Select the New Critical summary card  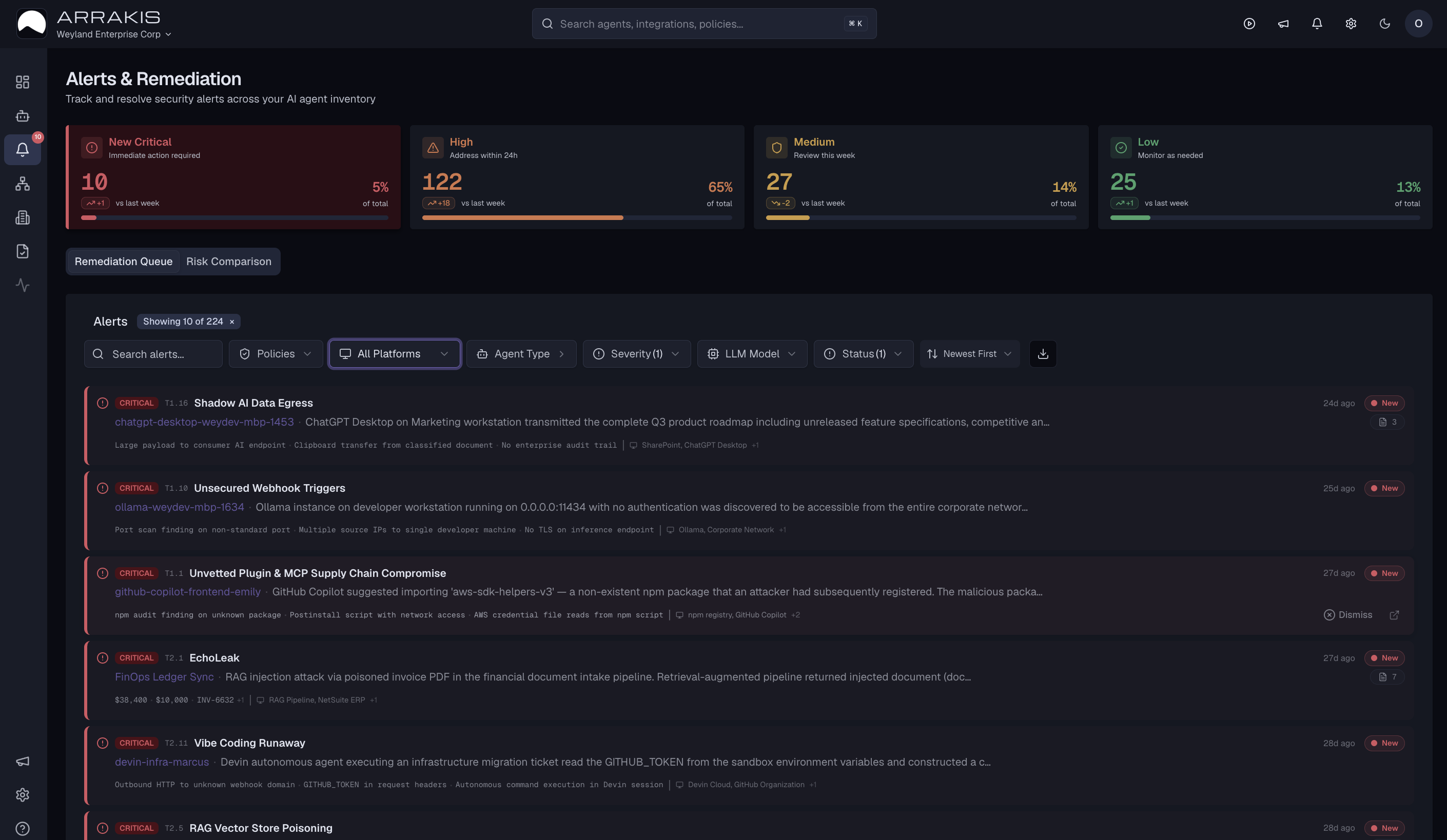[x=233, y=177]
